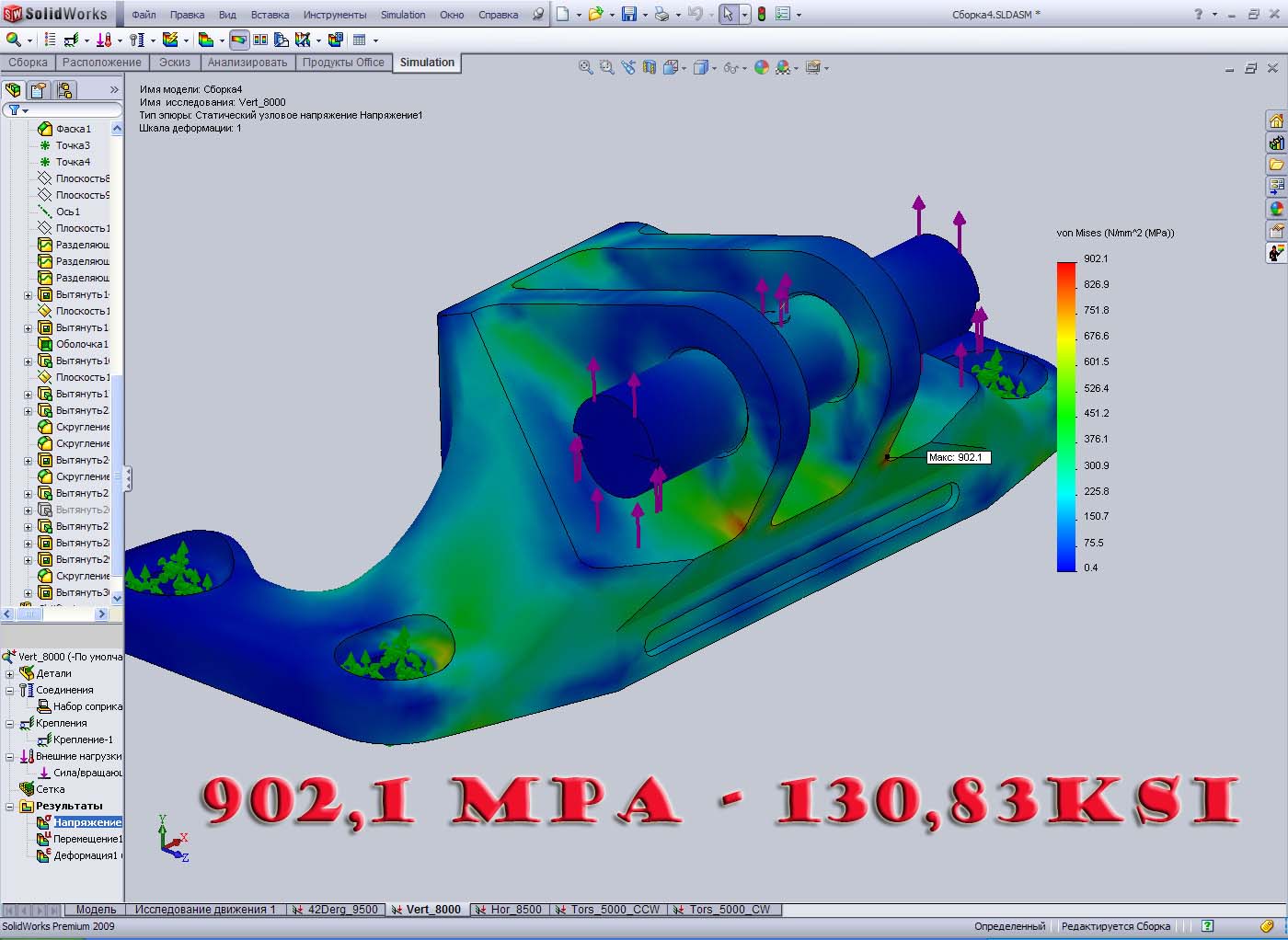Open Исследование движения 1 tab
This screenshot has width=1288, height=940.
[x=205, y=910]
